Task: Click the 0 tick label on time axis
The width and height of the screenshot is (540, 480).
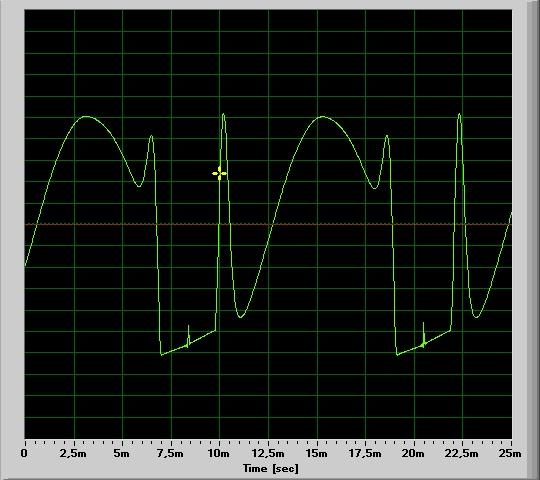Action: [24, 453]
